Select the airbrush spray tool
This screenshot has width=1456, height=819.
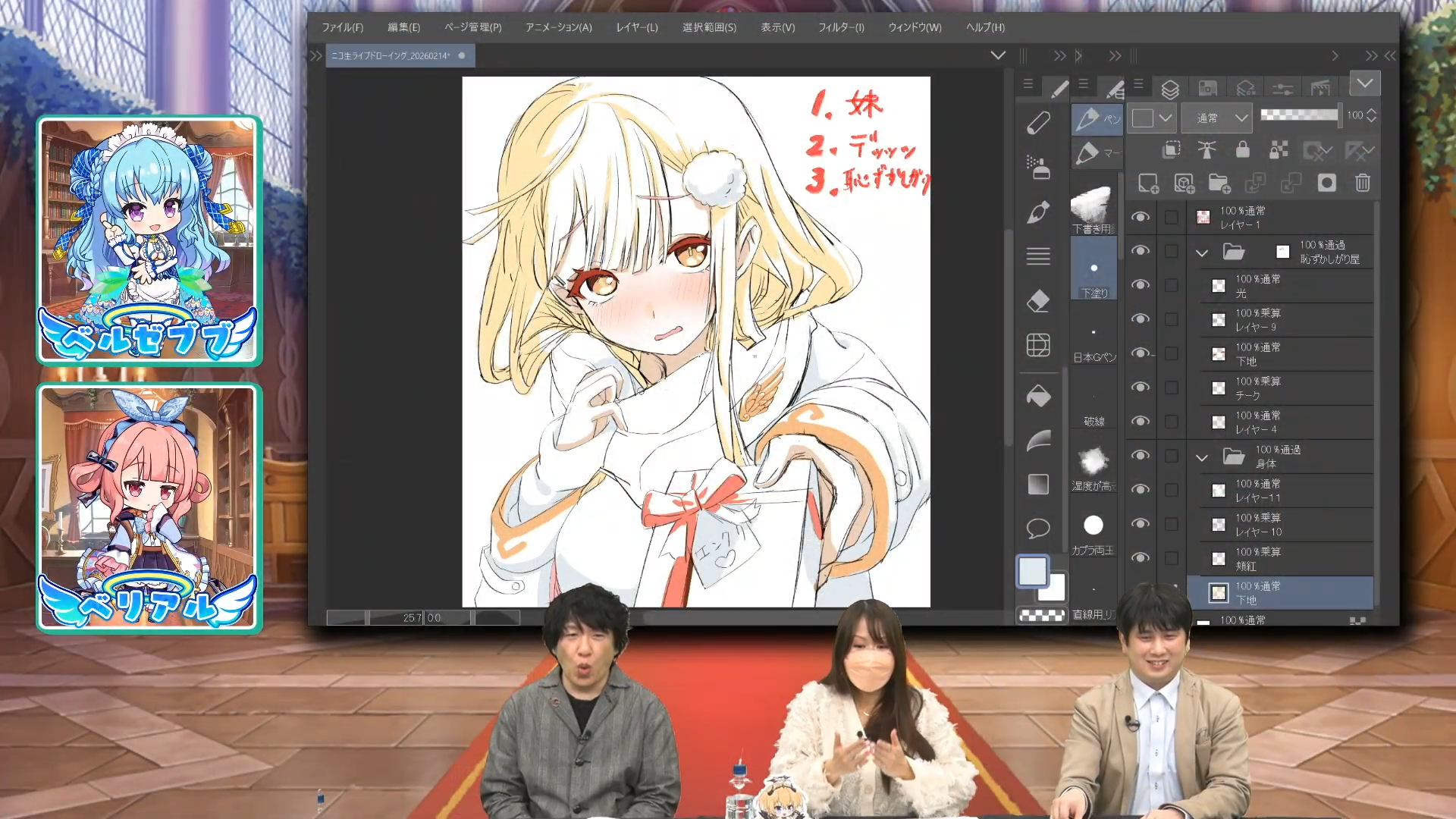pyautogui.click(x=1038, y=167)
